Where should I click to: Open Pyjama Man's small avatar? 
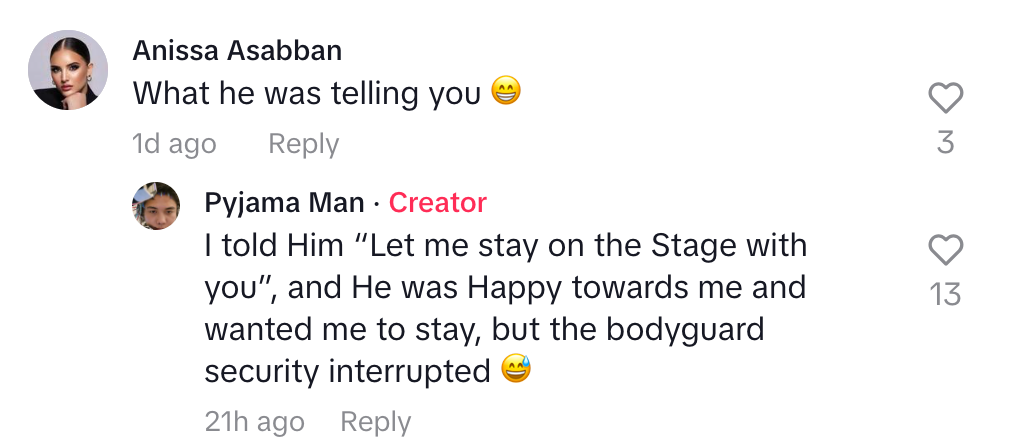pyautogui.click(x=156, y=206)
